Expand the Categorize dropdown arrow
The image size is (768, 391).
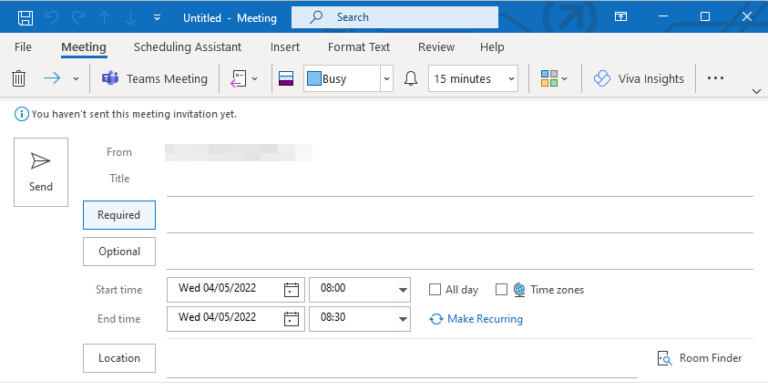pyautogui.click(x=565, y=79)
